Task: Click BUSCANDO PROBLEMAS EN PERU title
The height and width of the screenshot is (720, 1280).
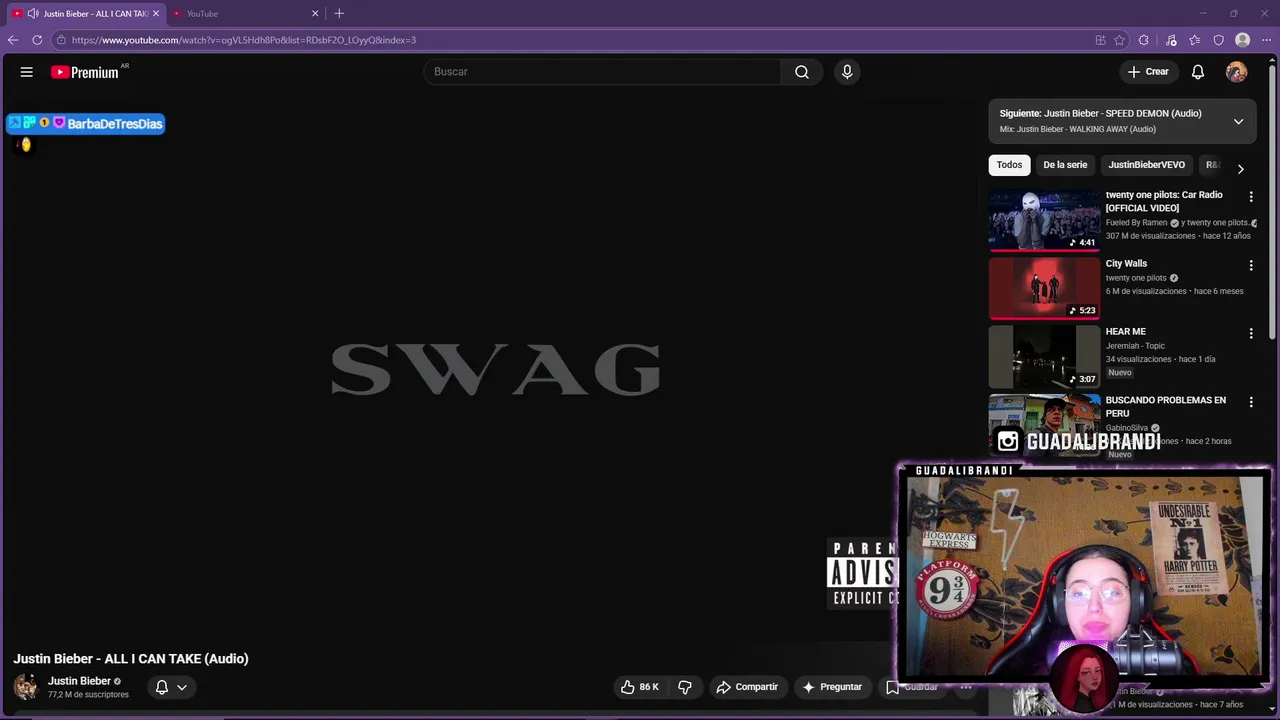Action: [x=1165, y=407]
